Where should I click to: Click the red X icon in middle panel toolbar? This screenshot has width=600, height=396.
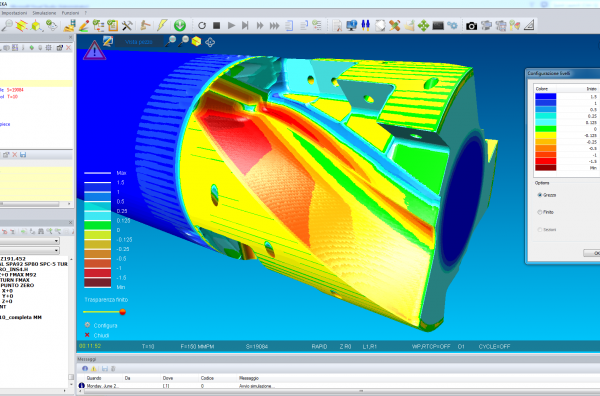point(15,155)
